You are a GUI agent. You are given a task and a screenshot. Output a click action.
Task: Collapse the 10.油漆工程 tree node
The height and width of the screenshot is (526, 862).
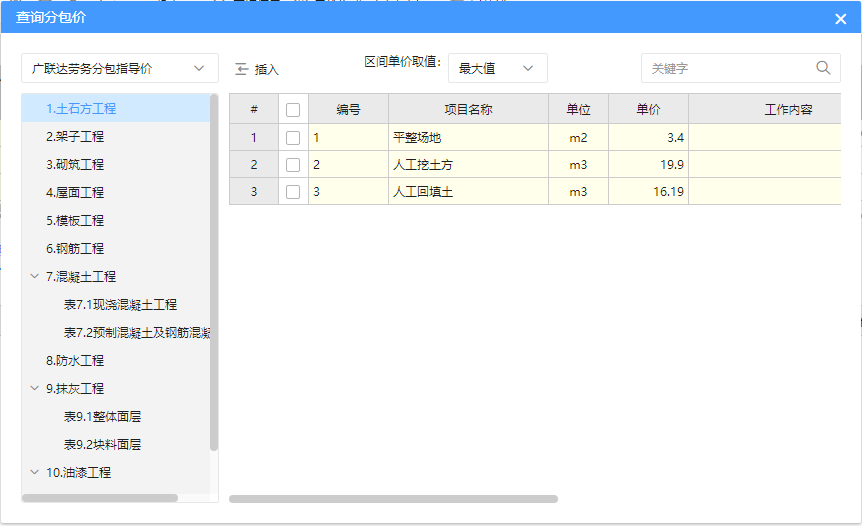(x=35, y=472)
